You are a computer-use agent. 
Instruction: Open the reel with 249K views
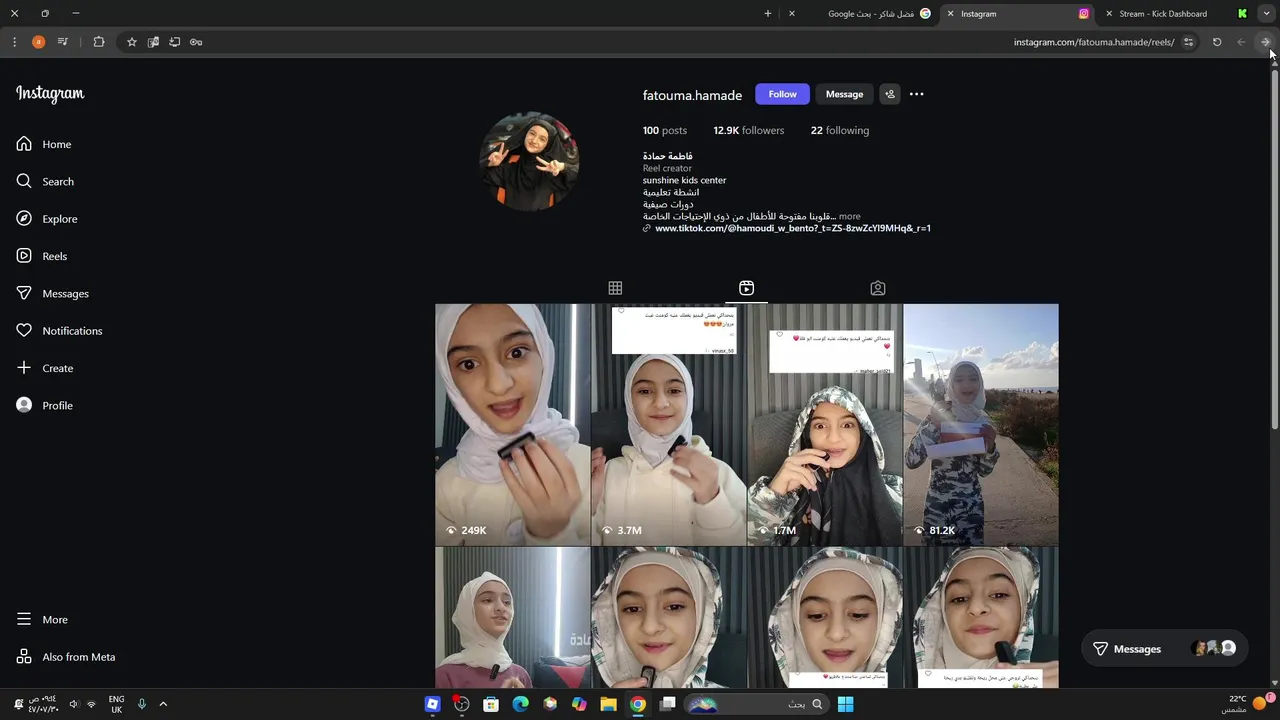(512, 424)
